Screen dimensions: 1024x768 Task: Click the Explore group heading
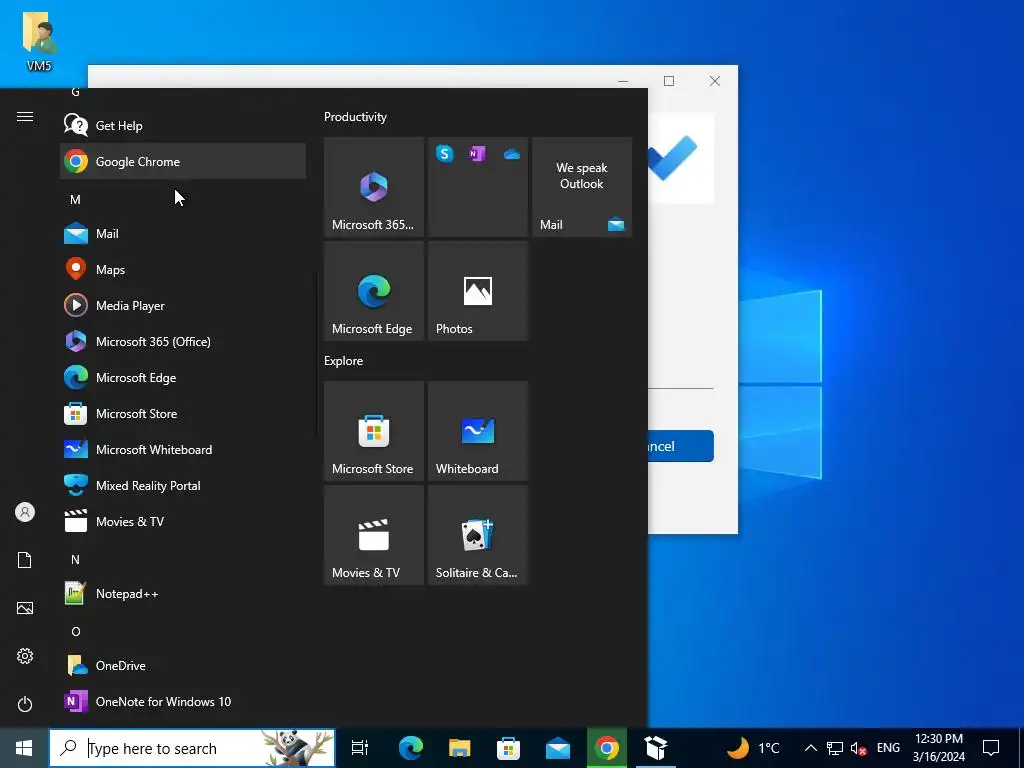click(x=344, y=360)
